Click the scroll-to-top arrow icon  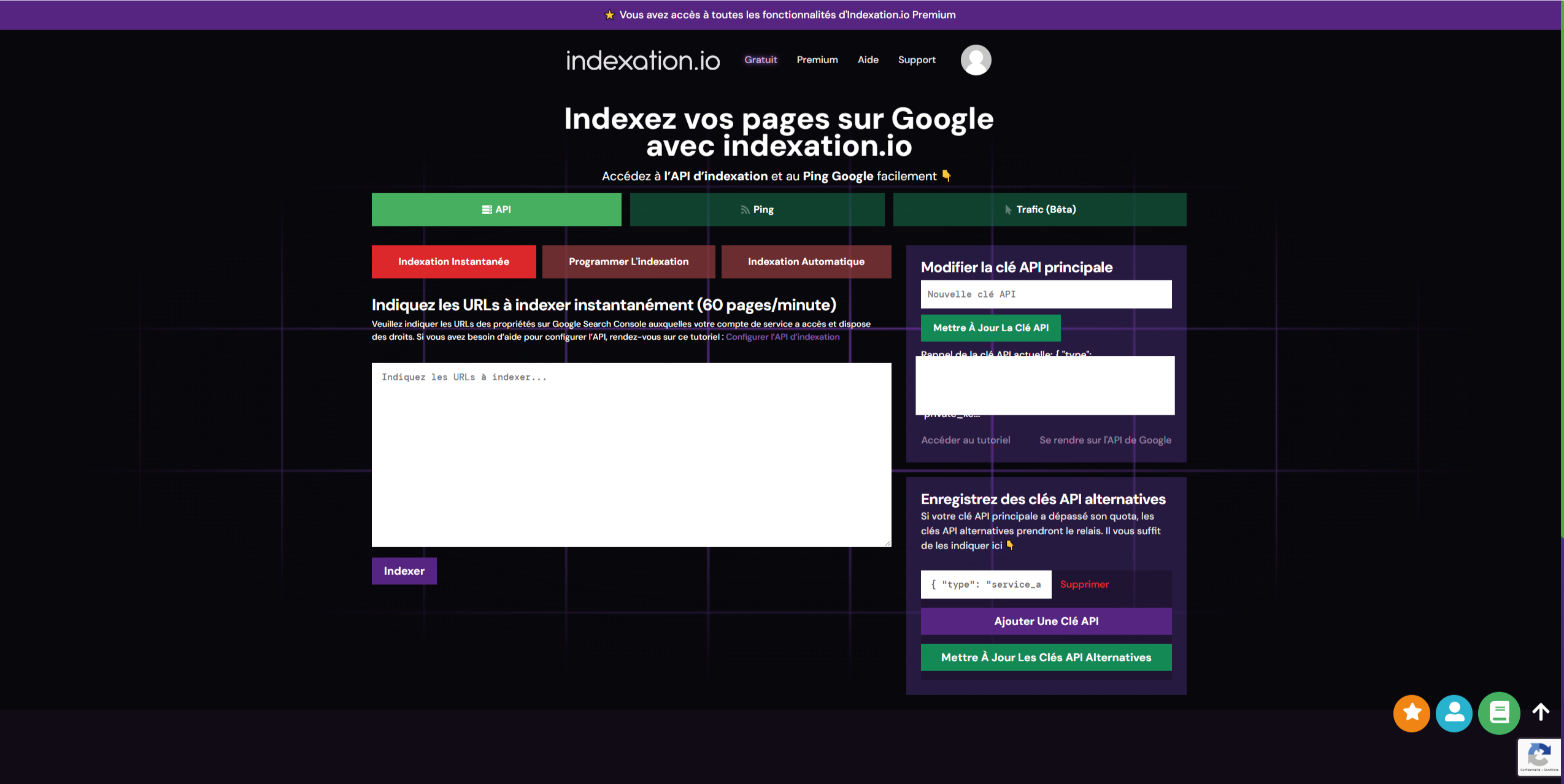[1541, 712]
